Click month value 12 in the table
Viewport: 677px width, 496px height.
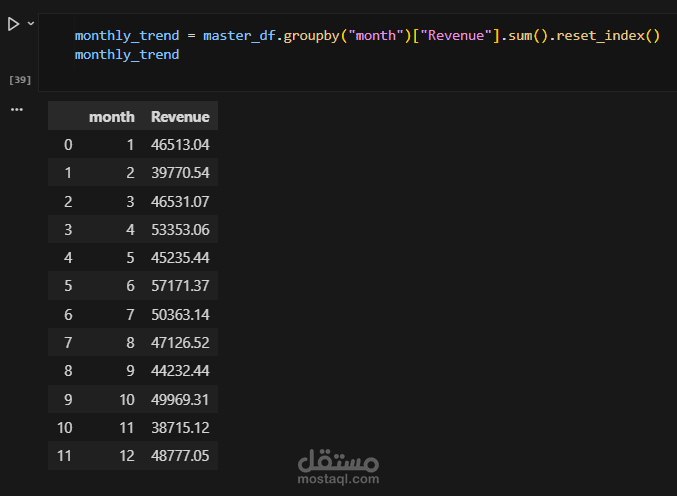click(x=126, y=456)
